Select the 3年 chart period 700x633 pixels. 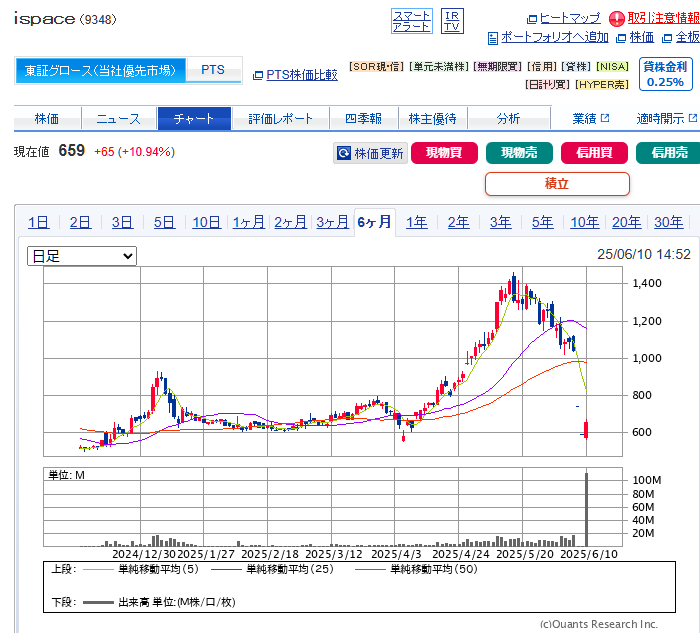(500, 222)
